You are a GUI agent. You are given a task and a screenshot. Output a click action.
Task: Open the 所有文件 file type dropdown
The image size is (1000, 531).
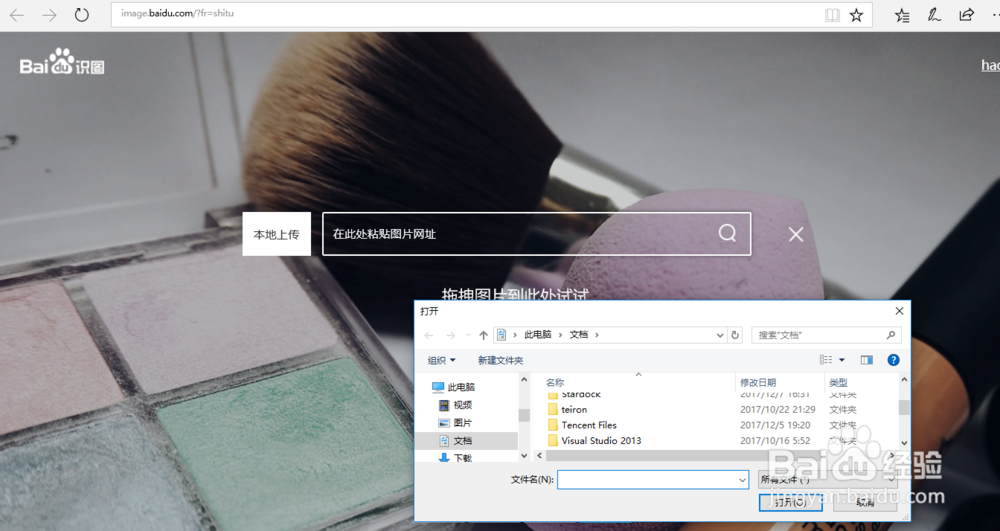(x=828, y=479)
